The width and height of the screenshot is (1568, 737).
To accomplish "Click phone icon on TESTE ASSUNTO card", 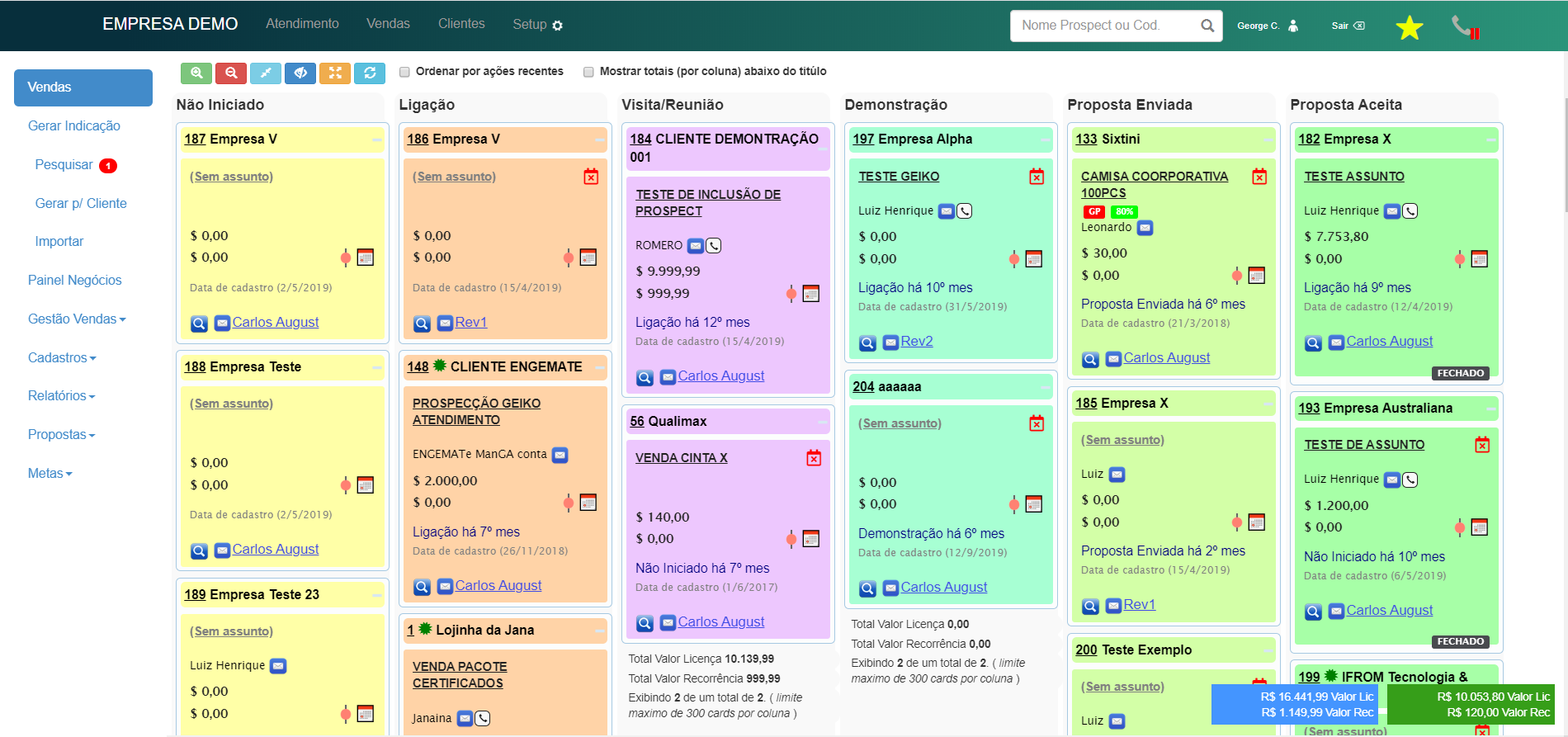I will pyautogui.click(x=1410, y=211).
